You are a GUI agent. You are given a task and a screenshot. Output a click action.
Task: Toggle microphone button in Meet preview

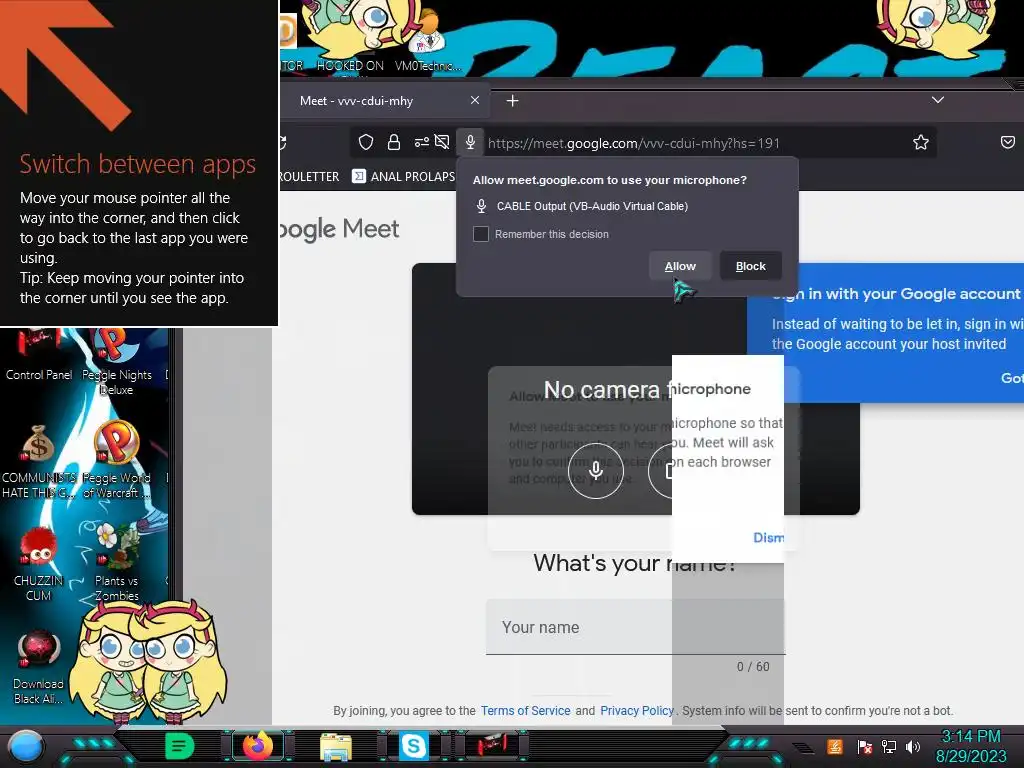tap(596, 470)
